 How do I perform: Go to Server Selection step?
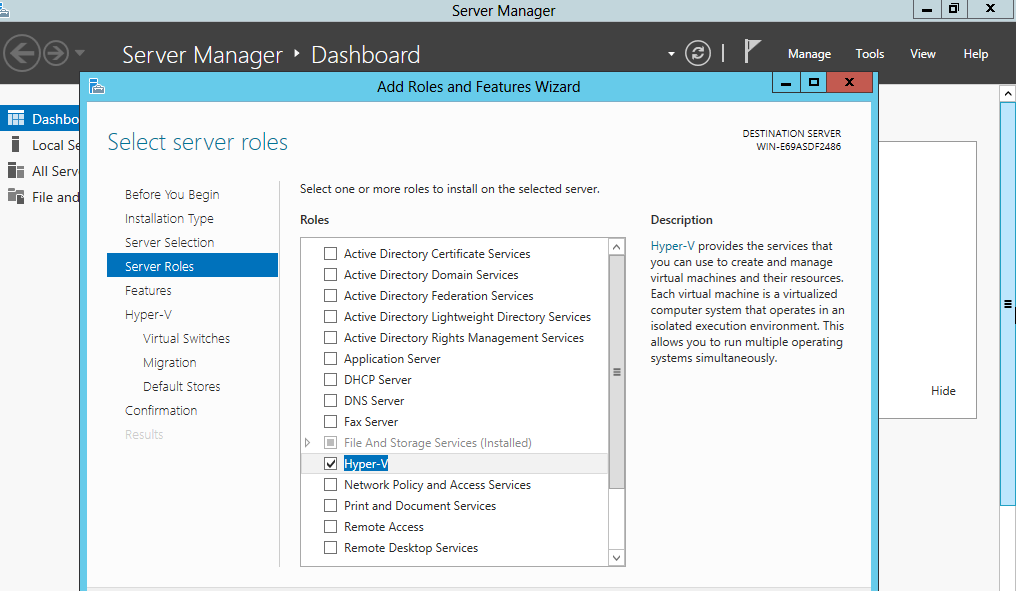point(169,242)
